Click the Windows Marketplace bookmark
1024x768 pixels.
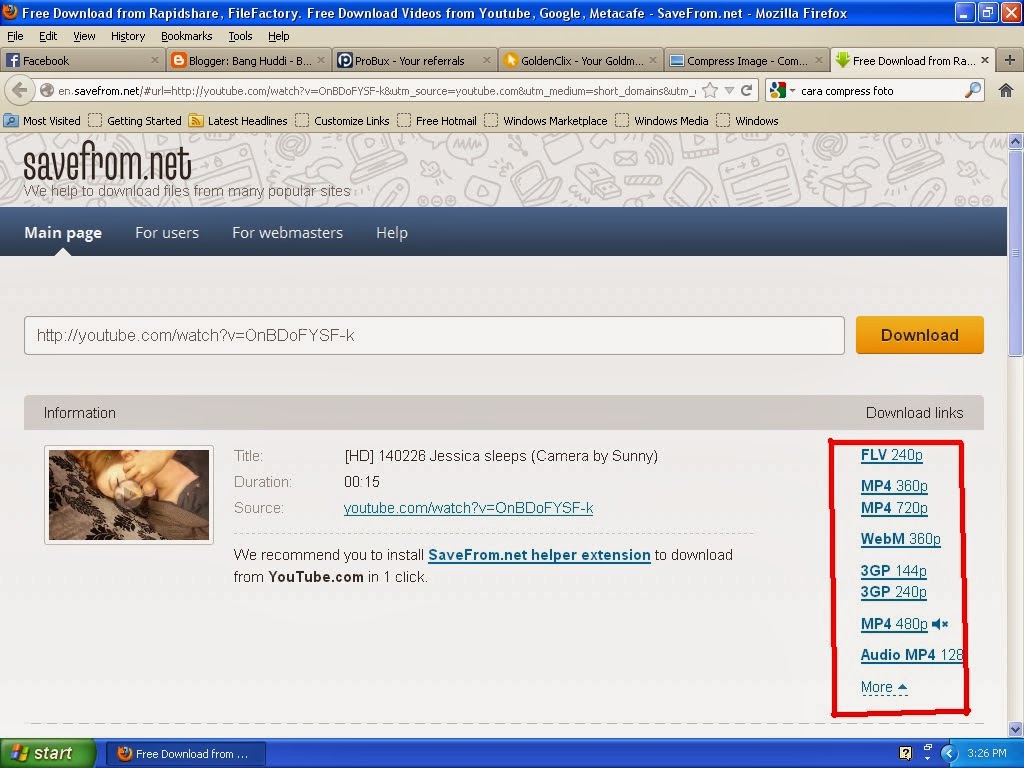pyautogui.click(x=546, y=121)
